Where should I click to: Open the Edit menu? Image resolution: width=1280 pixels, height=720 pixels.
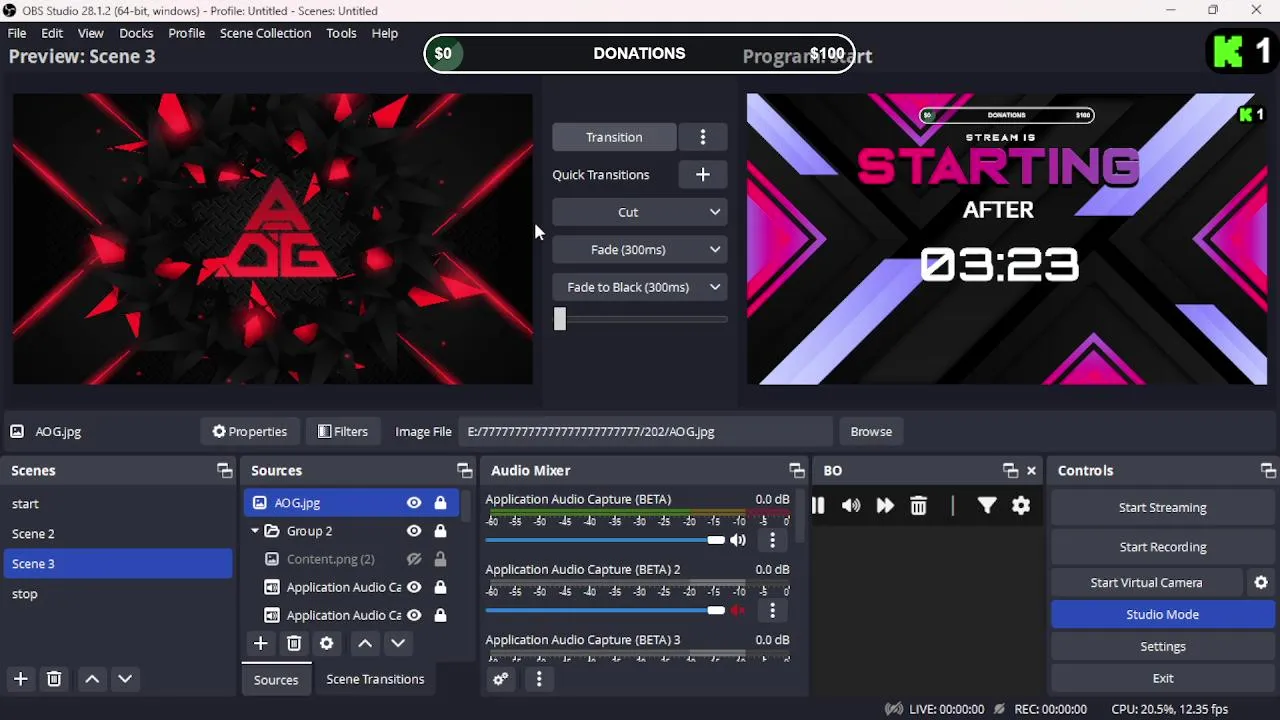tap(52, 33)
